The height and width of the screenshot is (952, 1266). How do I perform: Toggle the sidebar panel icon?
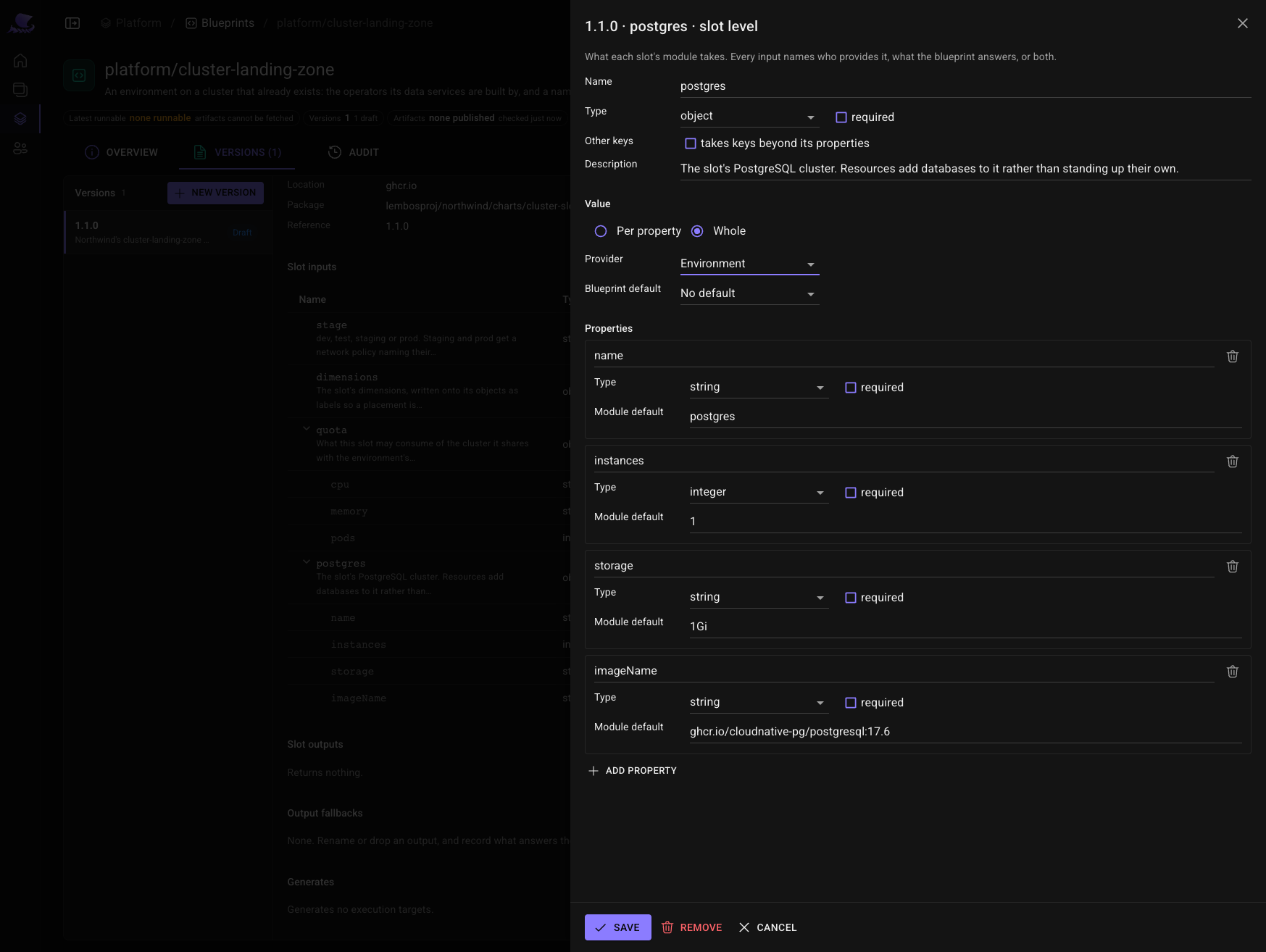[72, 23]
